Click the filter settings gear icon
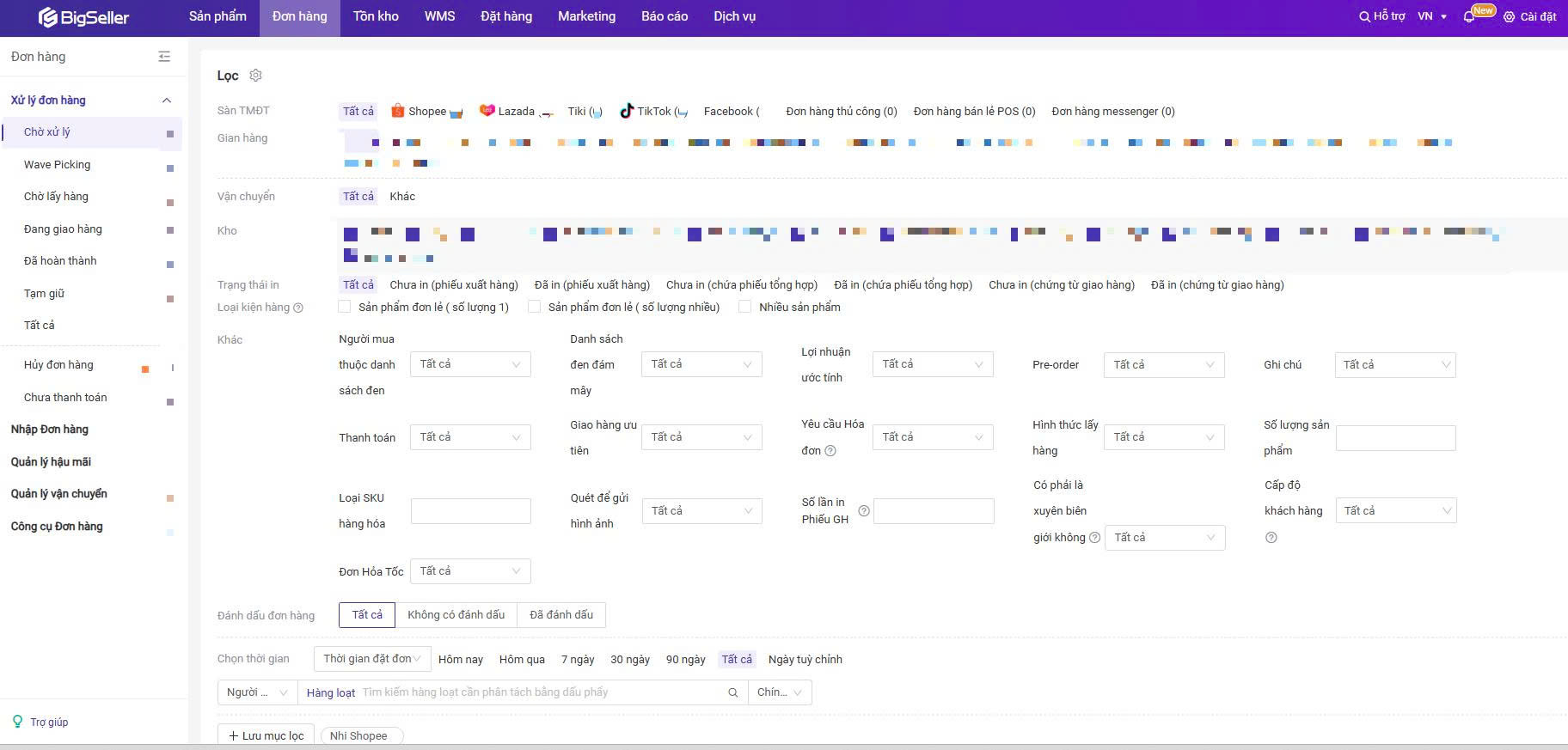The width and height of the screenshot is (1568, 750). (x=255, y=76)
